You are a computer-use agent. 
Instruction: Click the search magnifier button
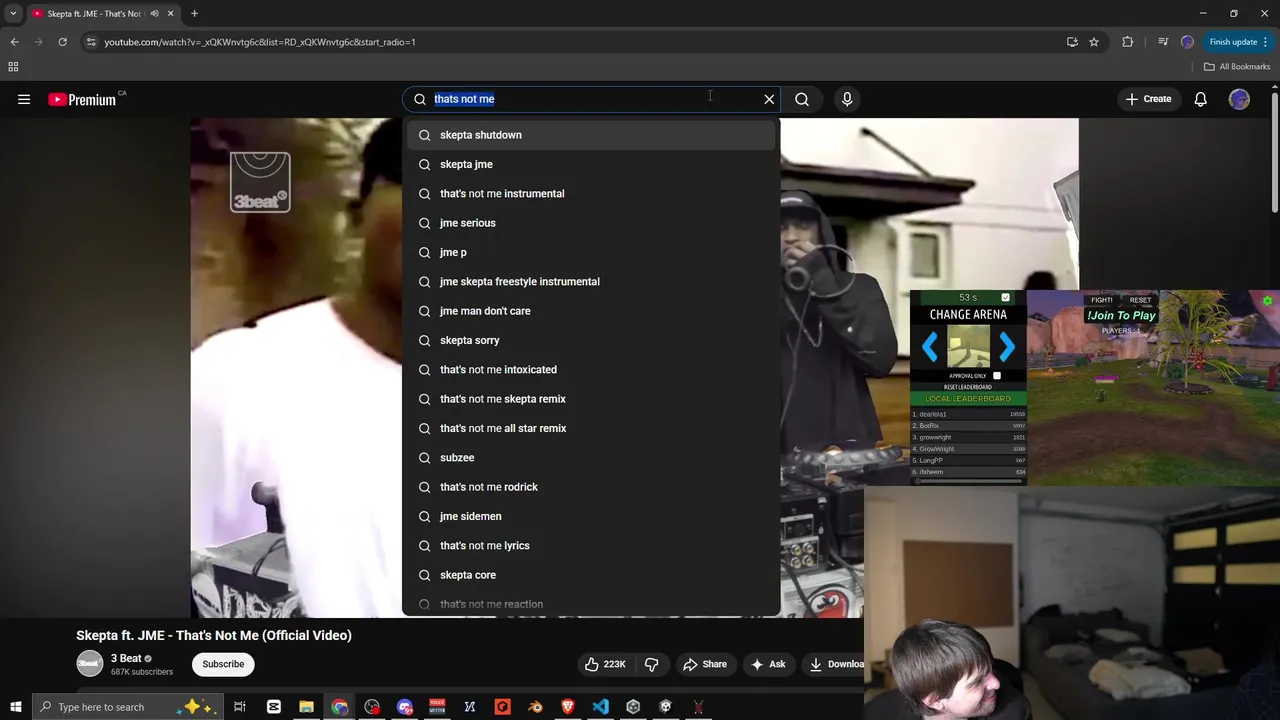[802, 99]
